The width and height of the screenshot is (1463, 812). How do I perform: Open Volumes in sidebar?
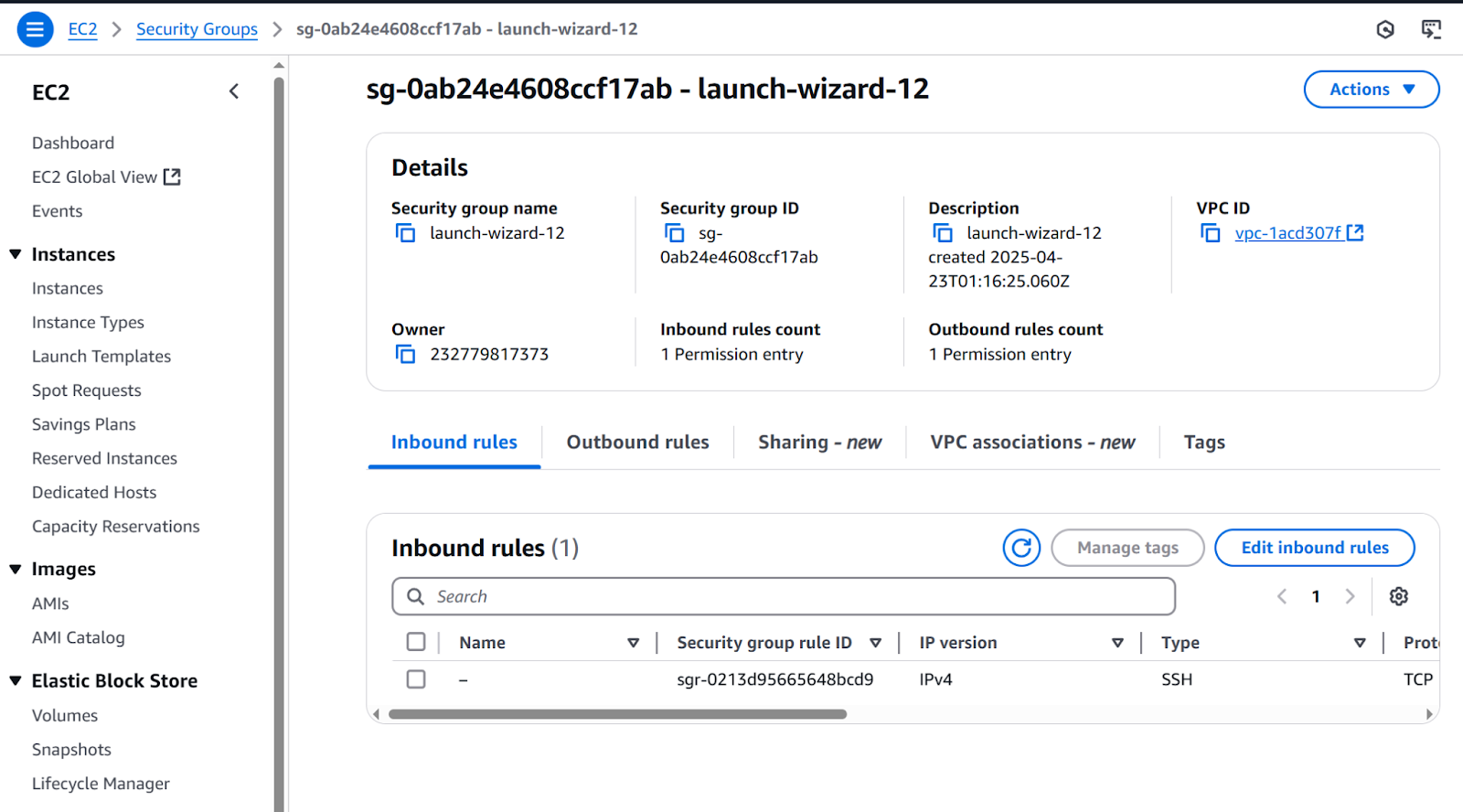(x=65, y=715)
